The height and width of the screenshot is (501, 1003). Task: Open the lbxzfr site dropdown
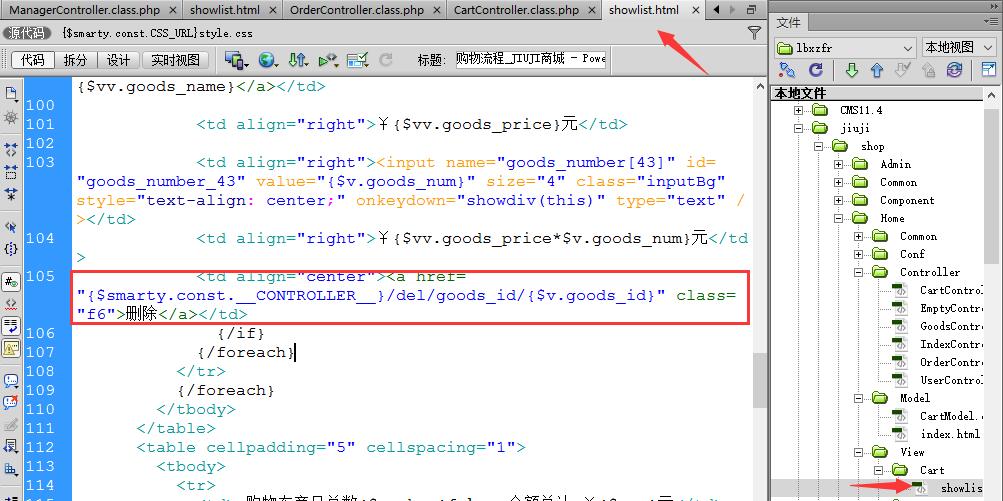tap(845, 47)
